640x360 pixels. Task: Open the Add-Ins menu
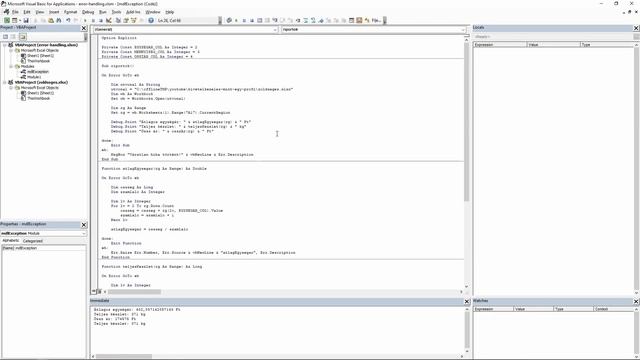tap(133, 12)
